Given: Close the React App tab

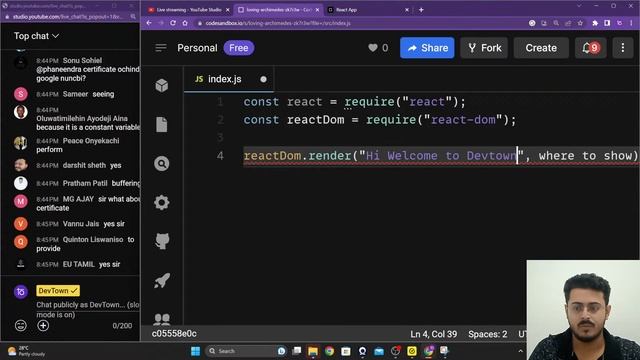Looking at the screenshot, I should tap(407, 9).
